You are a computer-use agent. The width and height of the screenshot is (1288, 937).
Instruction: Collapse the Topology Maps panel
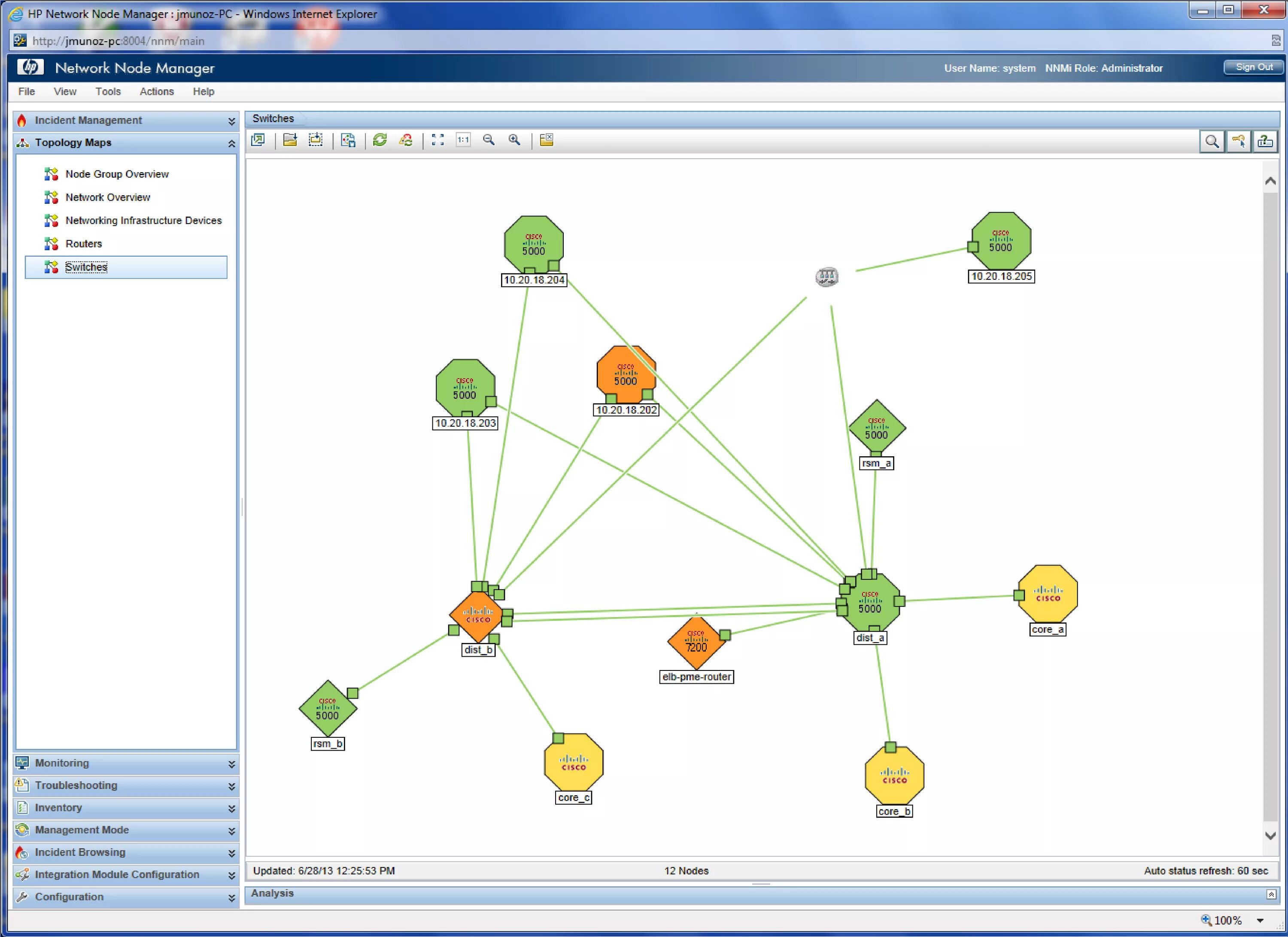click(232, 143)
